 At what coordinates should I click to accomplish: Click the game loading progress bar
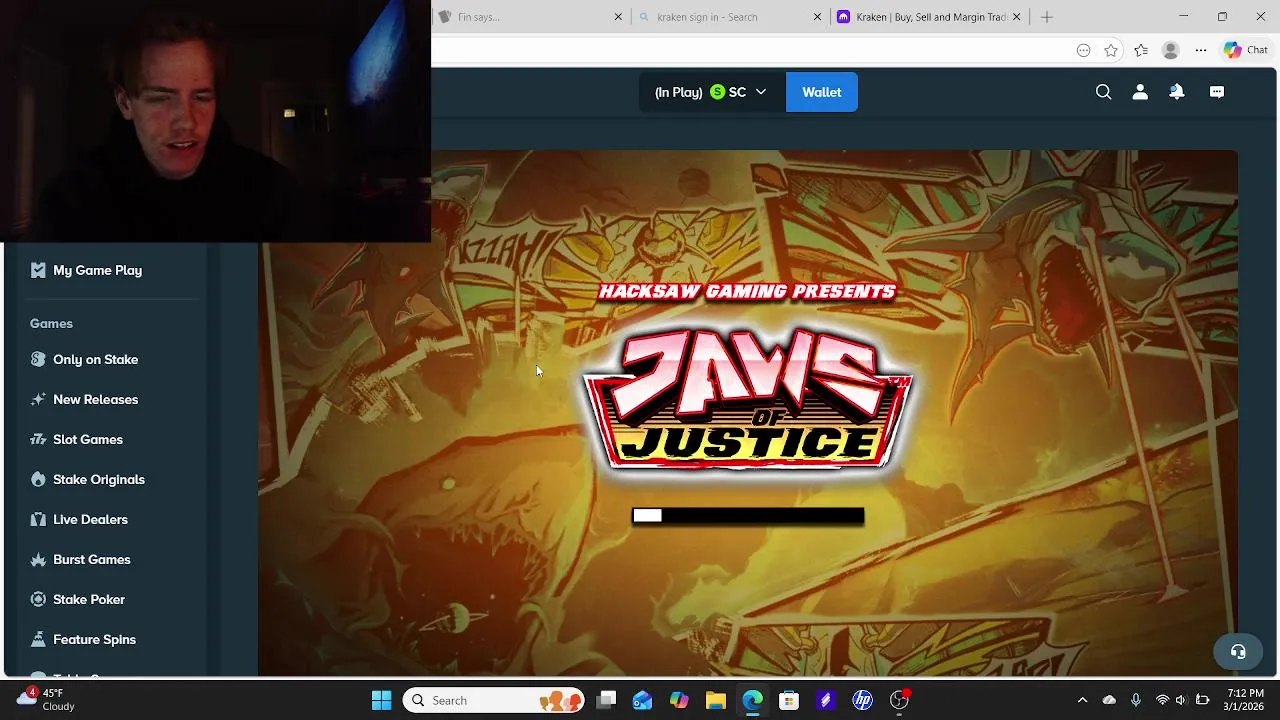tap(748, 516)
